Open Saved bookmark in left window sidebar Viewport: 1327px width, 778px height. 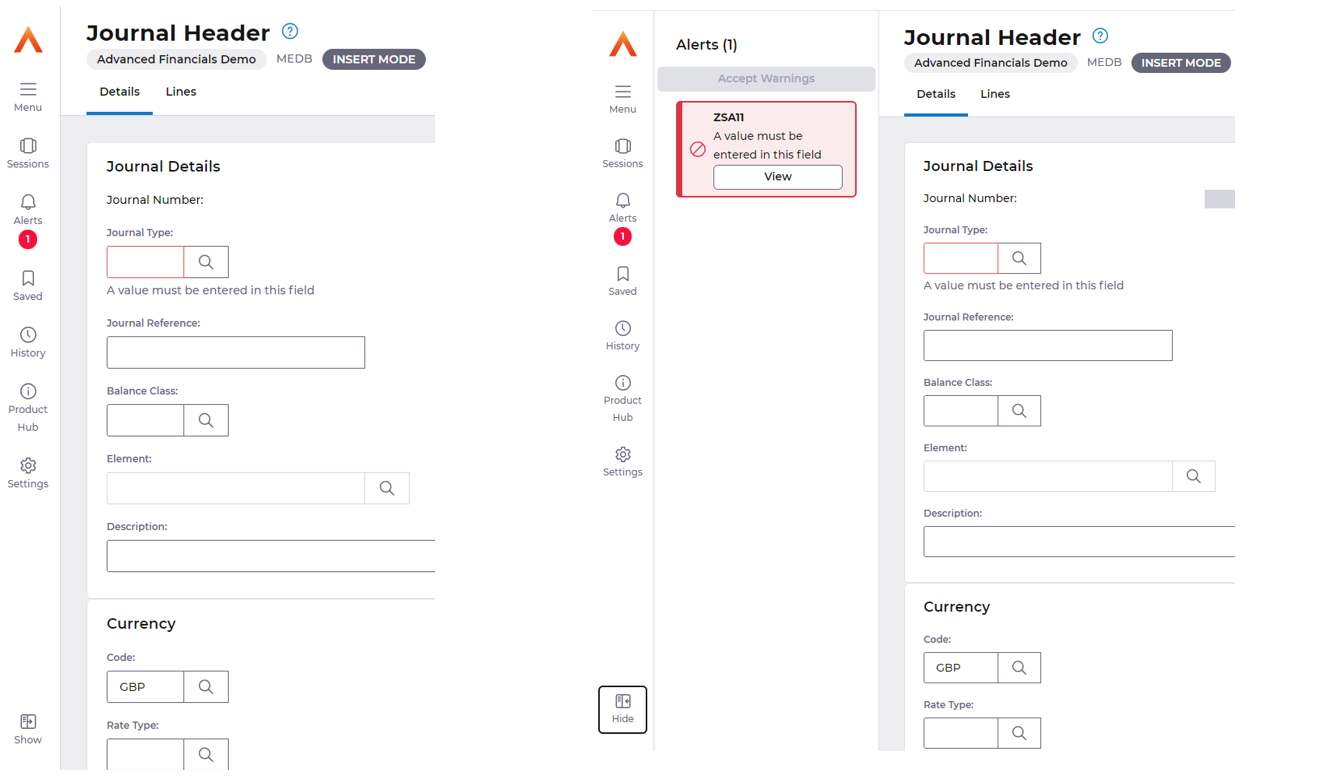28,286
